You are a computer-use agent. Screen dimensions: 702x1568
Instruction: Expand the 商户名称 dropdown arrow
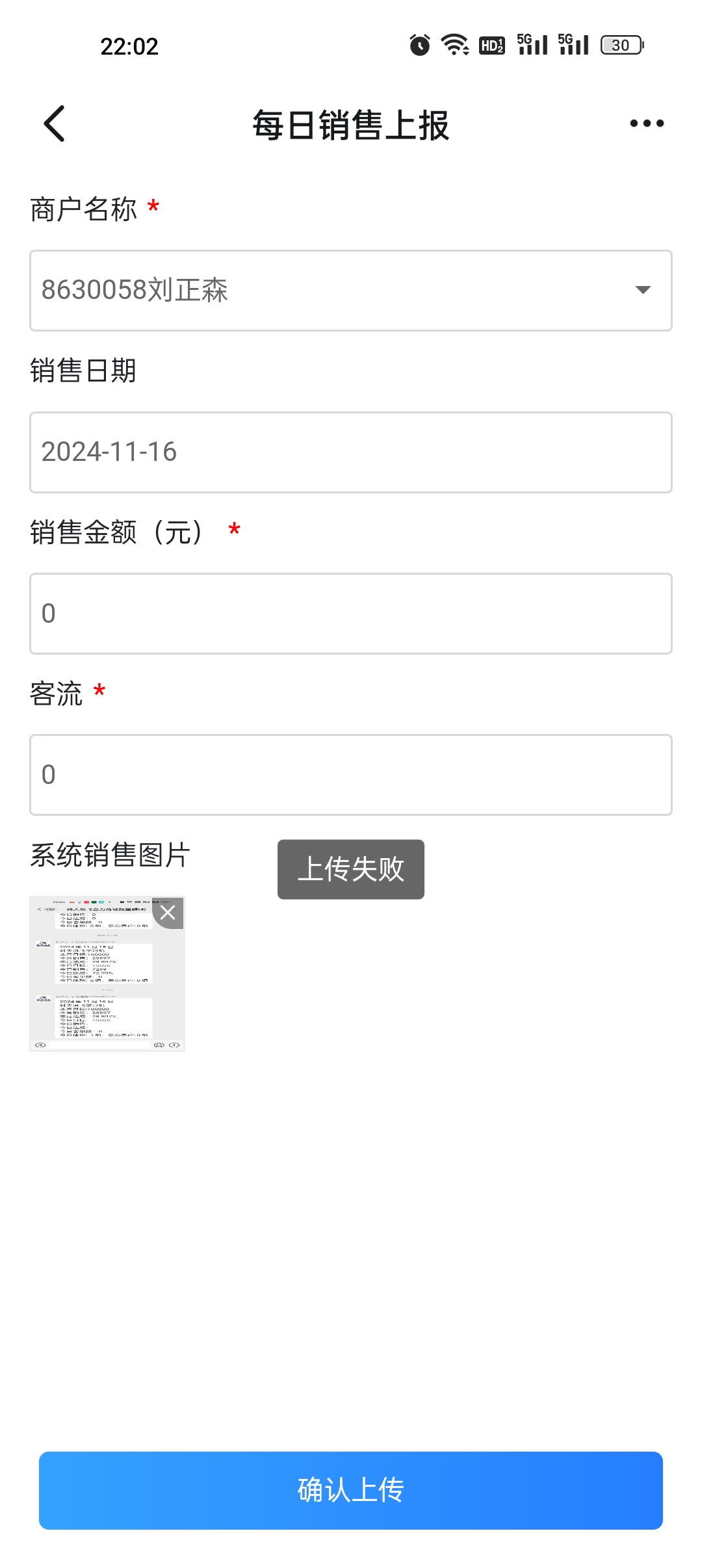643,290
